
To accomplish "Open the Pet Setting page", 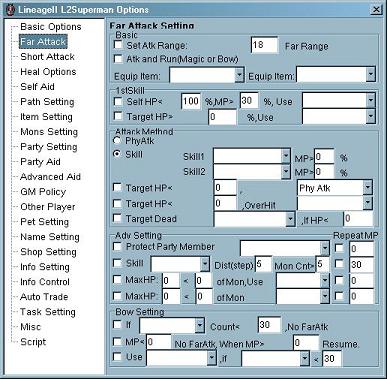I will pyautogui.click(x=44, y=222).
